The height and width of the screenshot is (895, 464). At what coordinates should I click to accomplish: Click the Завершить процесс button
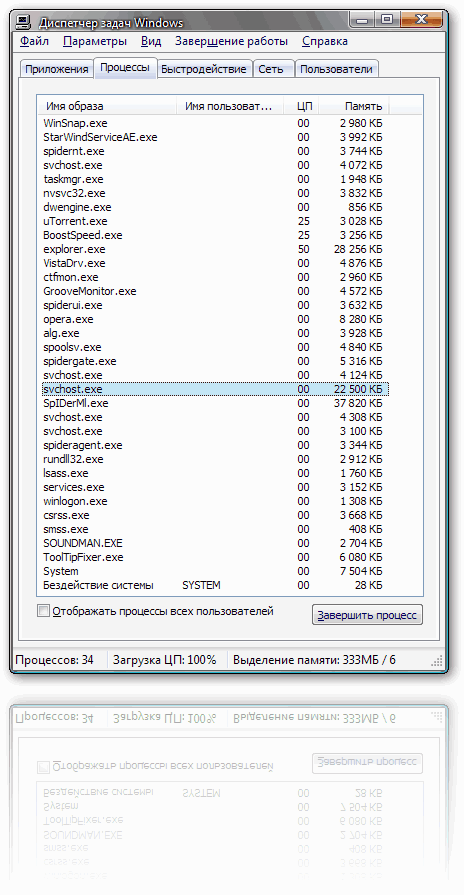(368, 615)
